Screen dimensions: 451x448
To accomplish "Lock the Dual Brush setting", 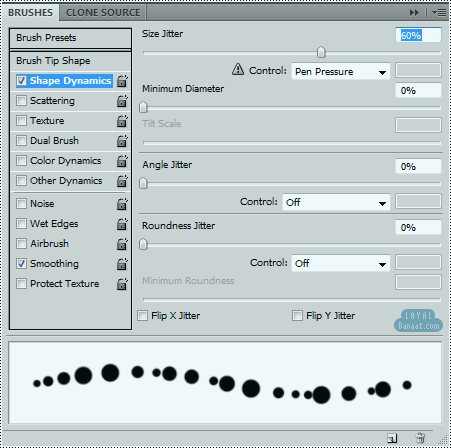I will 122,141.
